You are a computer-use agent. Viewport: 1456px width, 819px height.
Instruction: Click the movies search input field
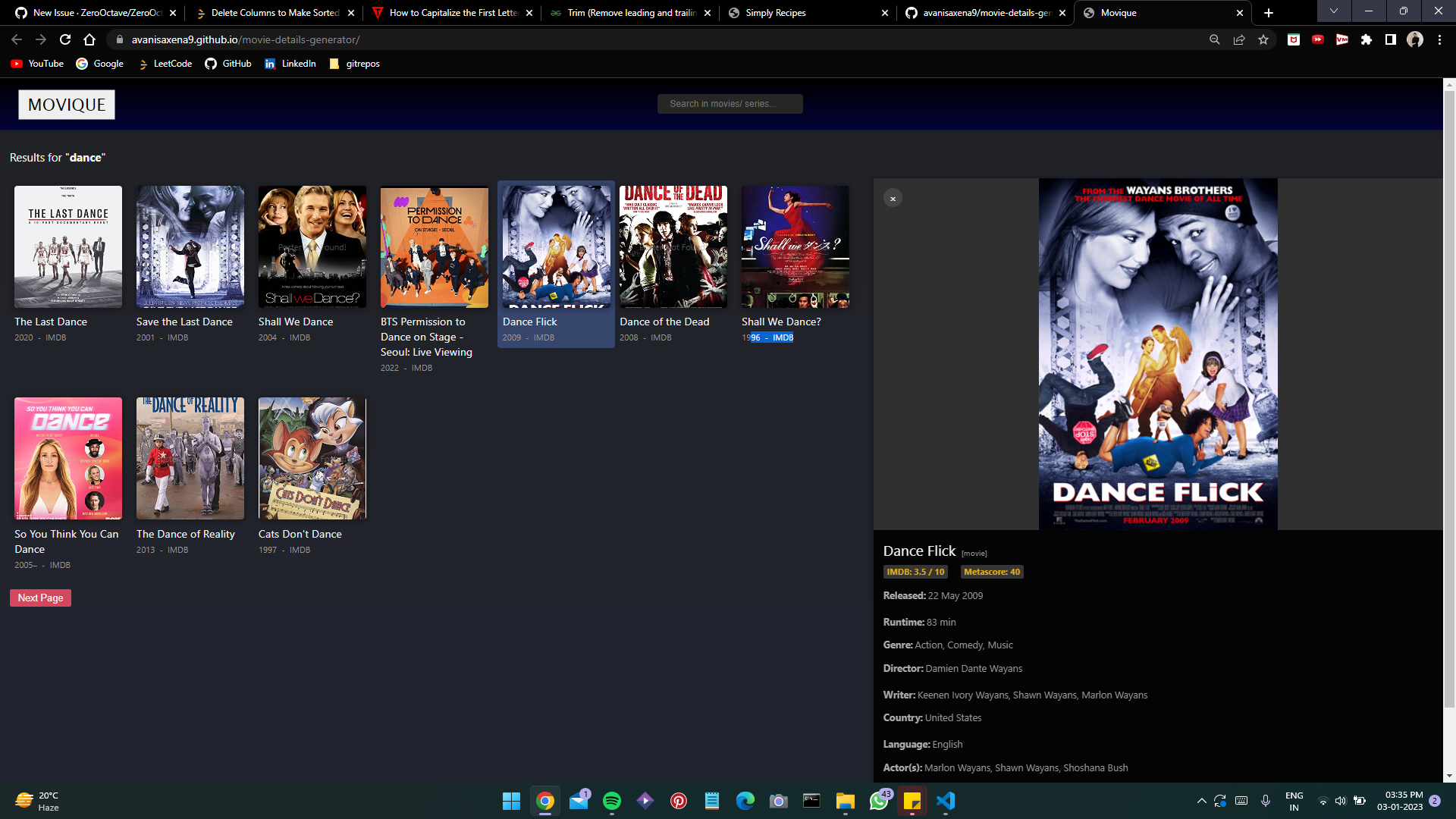coord(730,104)
